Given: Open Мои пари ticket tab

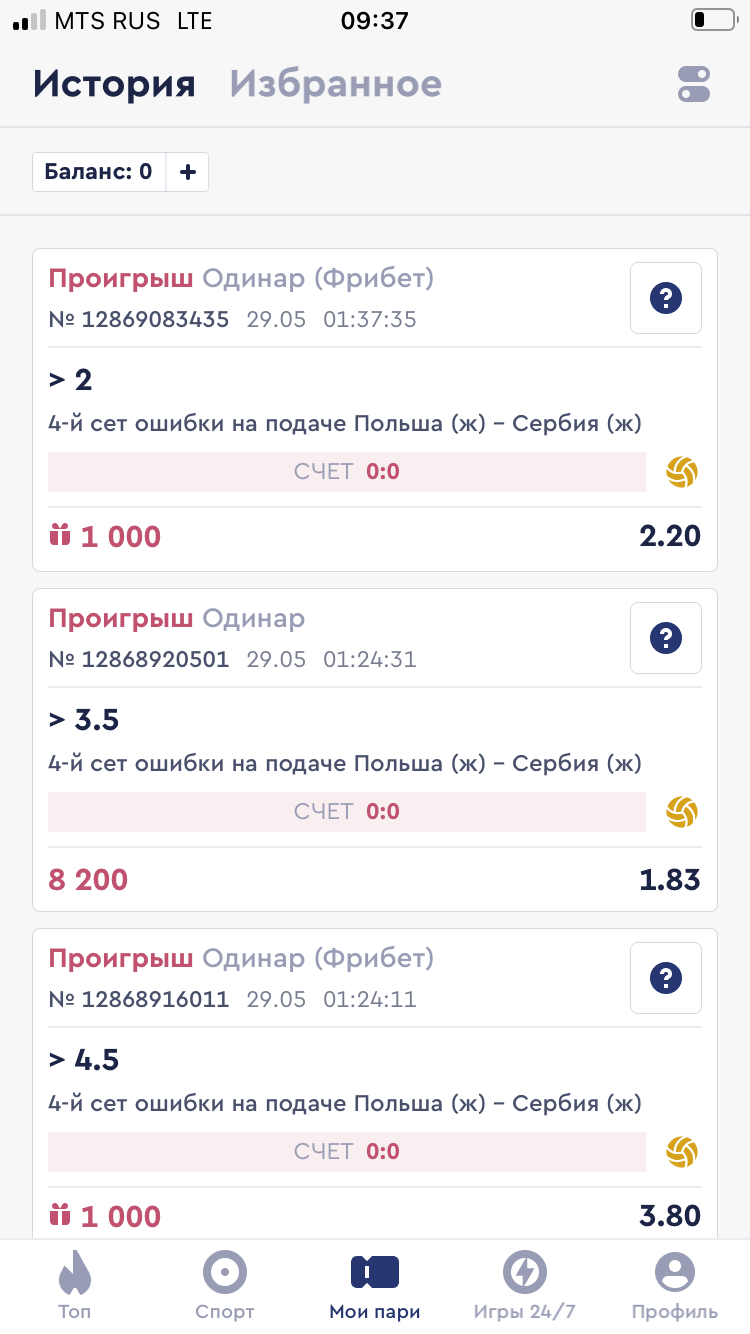Looking at the screenshot, I should click(x=375, y=1285).
